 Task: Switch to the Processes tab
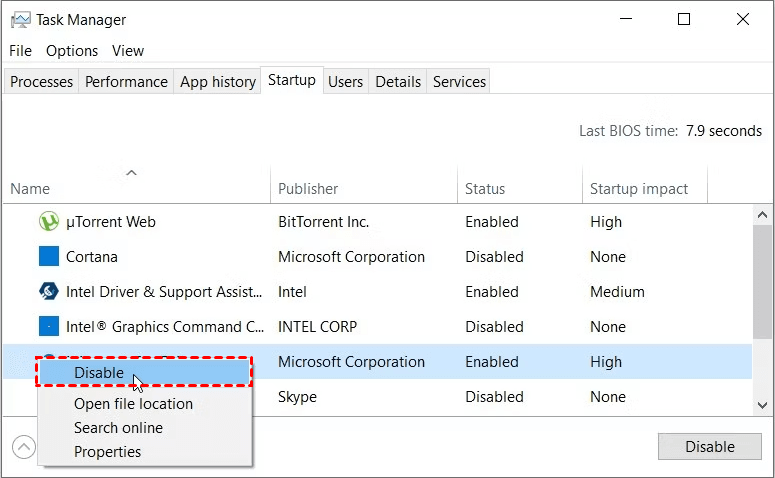click(42, 82)
